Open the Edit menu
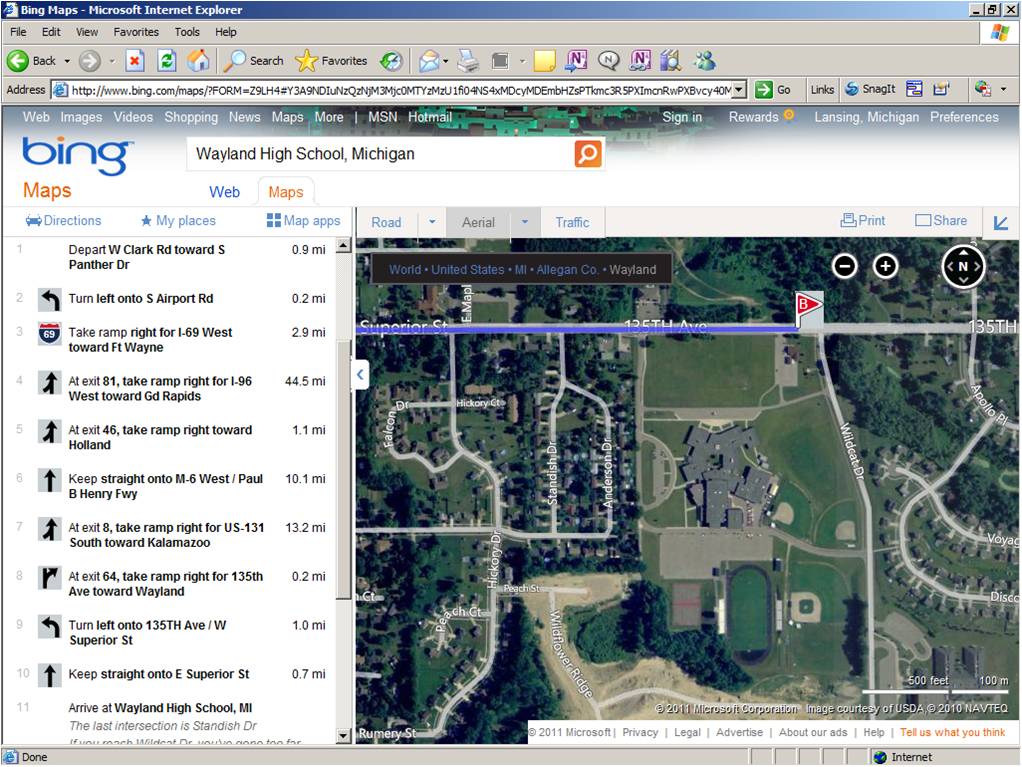 [x=51, y=32]
